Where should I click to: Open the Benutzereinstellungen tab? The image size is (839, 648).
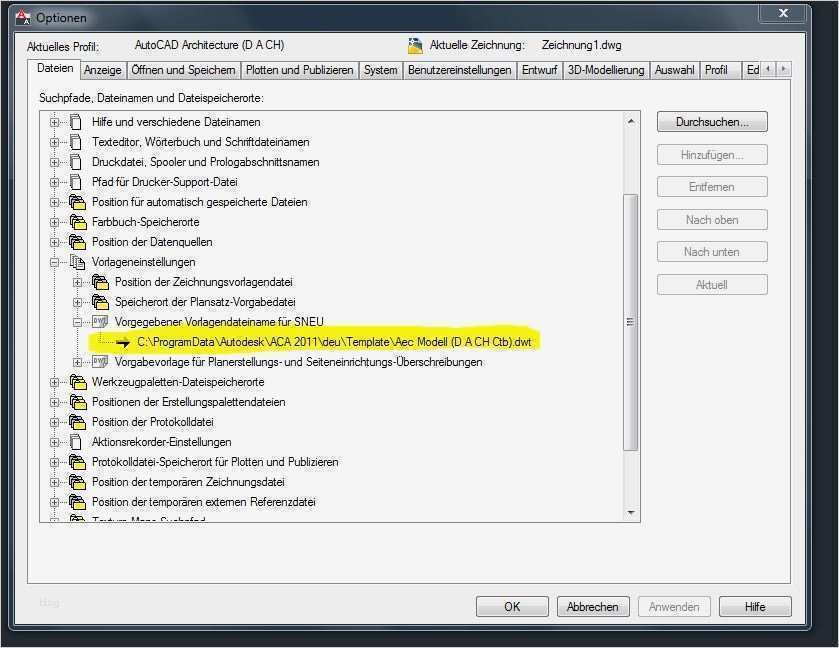(x=460, y=70)
